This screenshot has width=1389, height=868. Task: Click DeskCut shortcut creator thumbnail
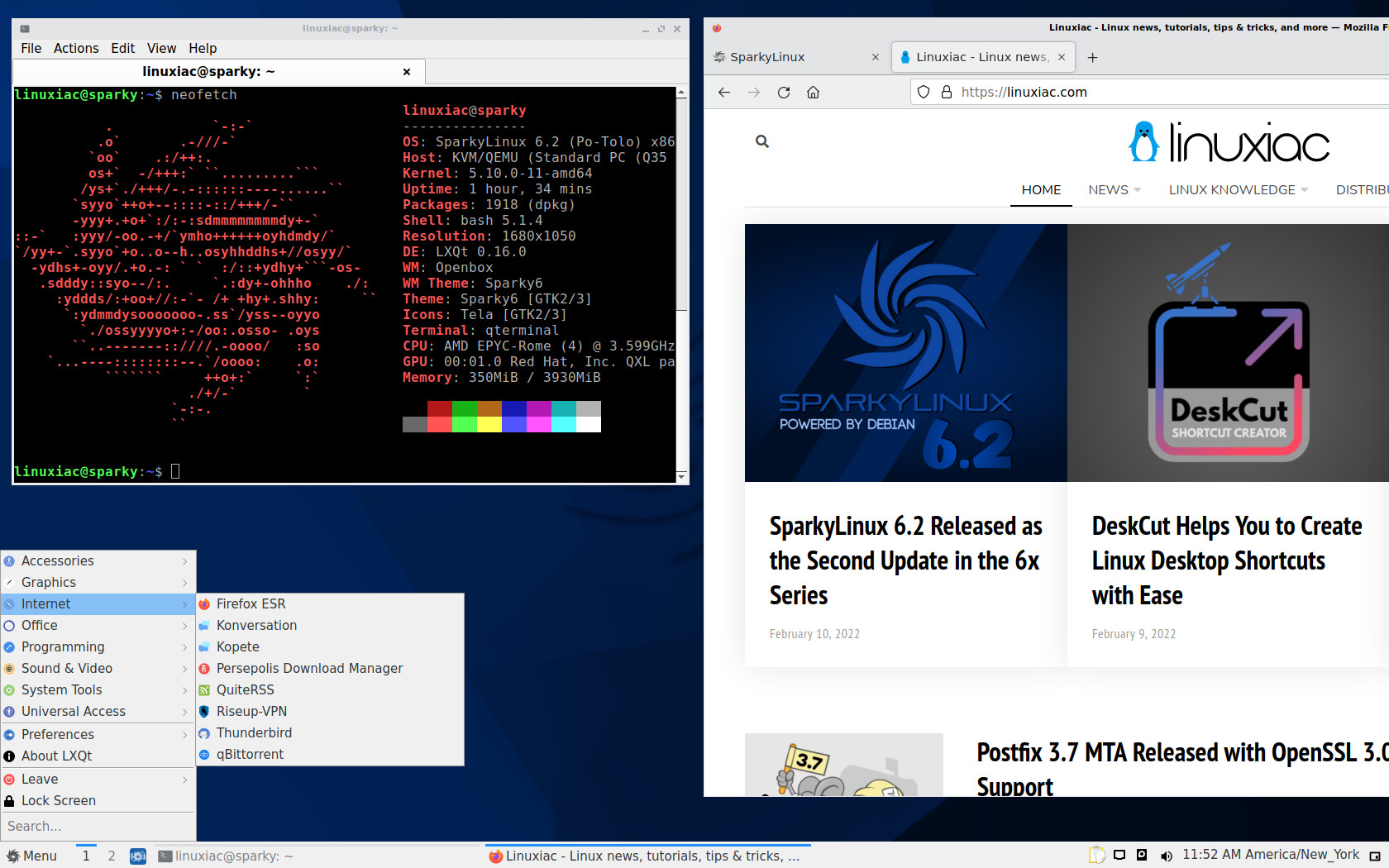tap(1229, 353)
